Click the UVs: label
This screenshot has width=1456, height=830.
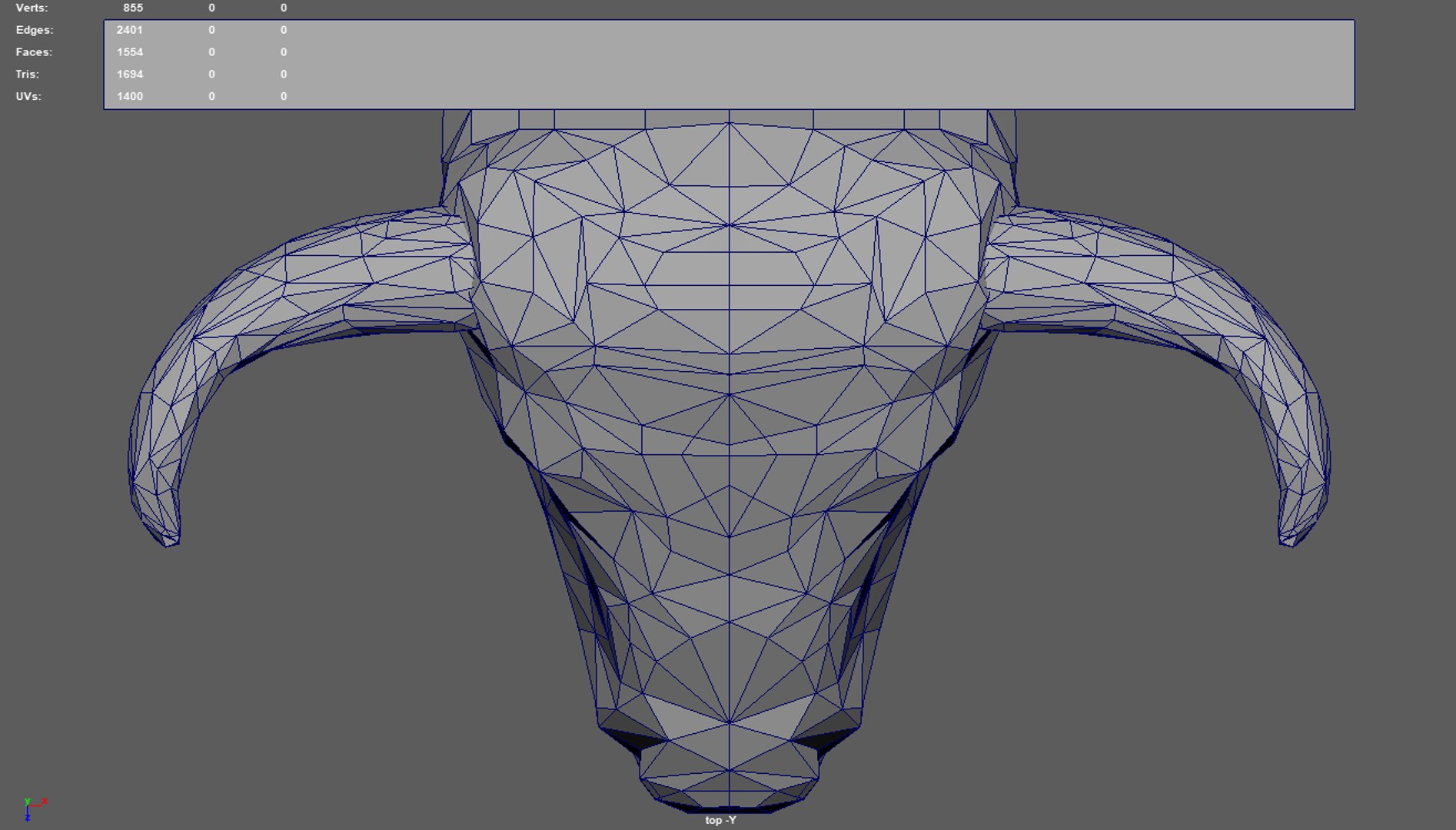28,97
